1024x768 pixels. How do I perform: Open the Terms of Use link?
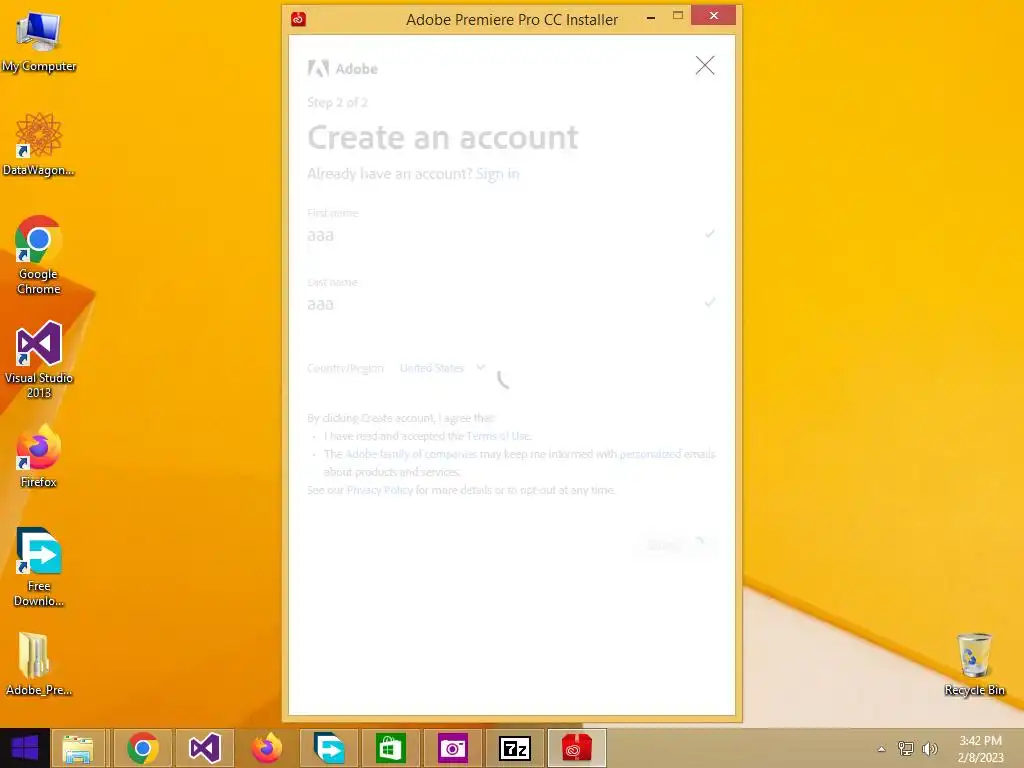[x=498, y=436]
